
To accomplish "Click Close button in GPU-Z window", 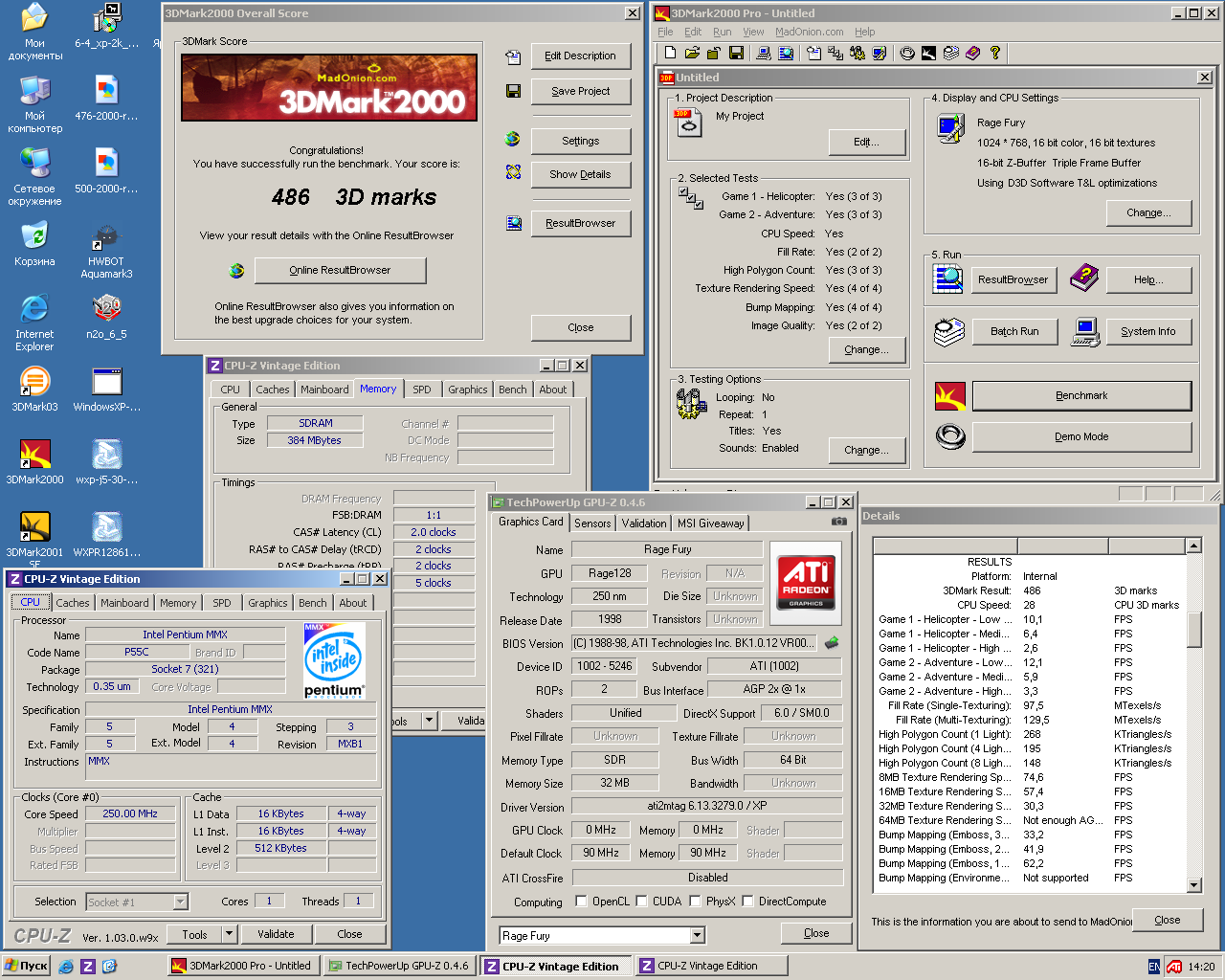I will pos(816,933).
